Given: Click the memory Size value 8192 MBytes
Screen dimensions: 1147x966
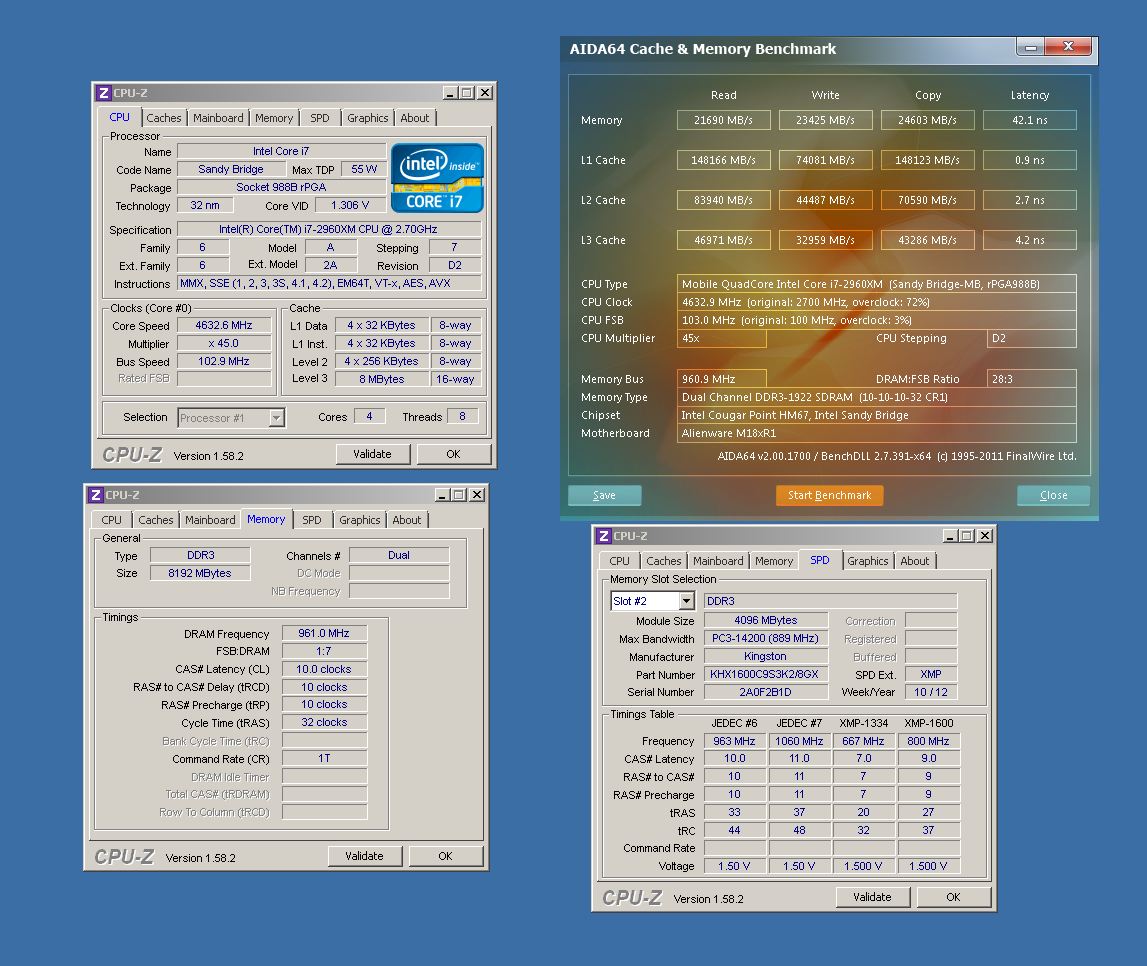Looking at the screenshot, I should 200,573.
